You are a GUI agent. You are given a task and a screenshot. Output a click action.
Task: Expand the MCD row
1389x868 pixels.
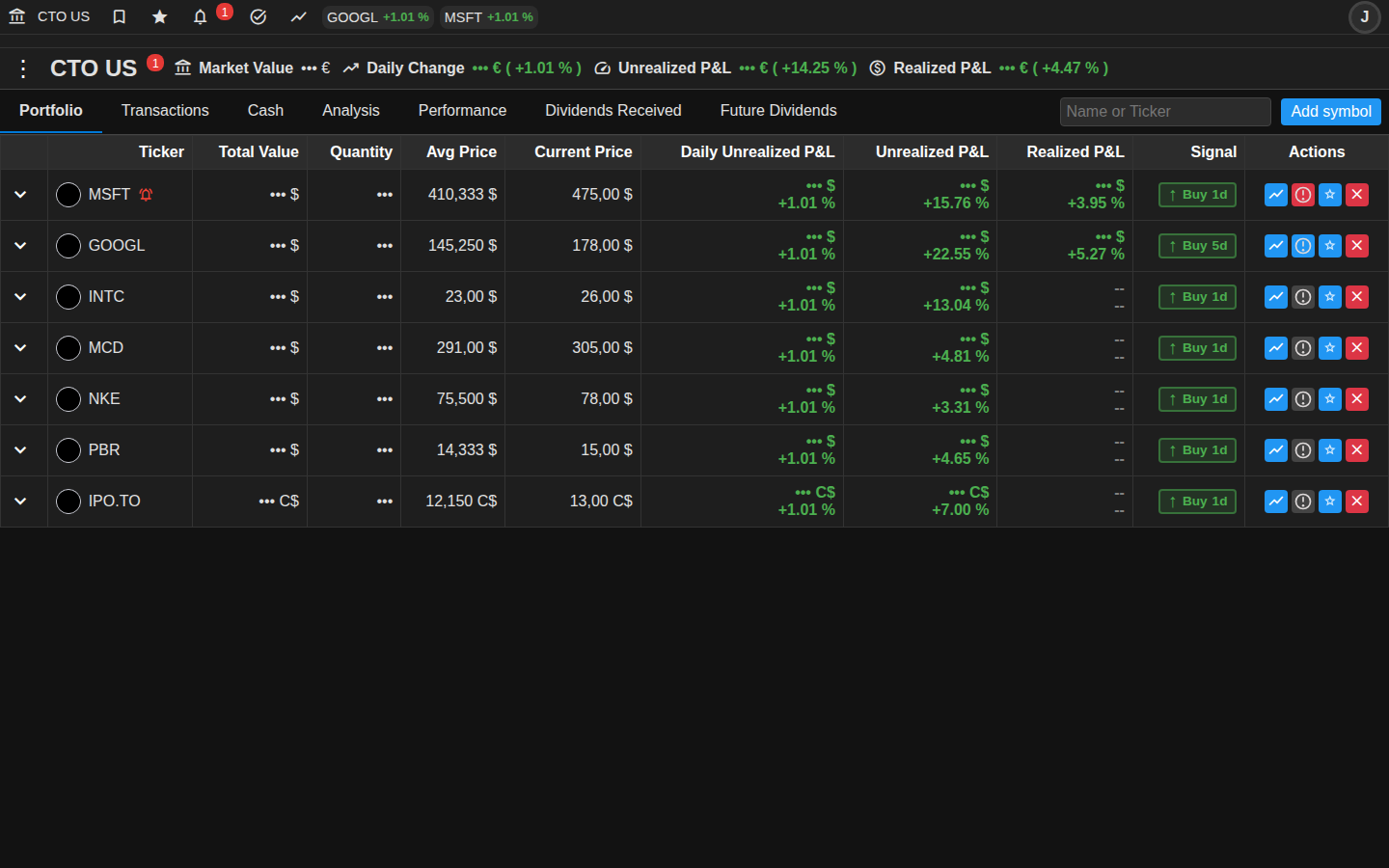click(20, 348)
